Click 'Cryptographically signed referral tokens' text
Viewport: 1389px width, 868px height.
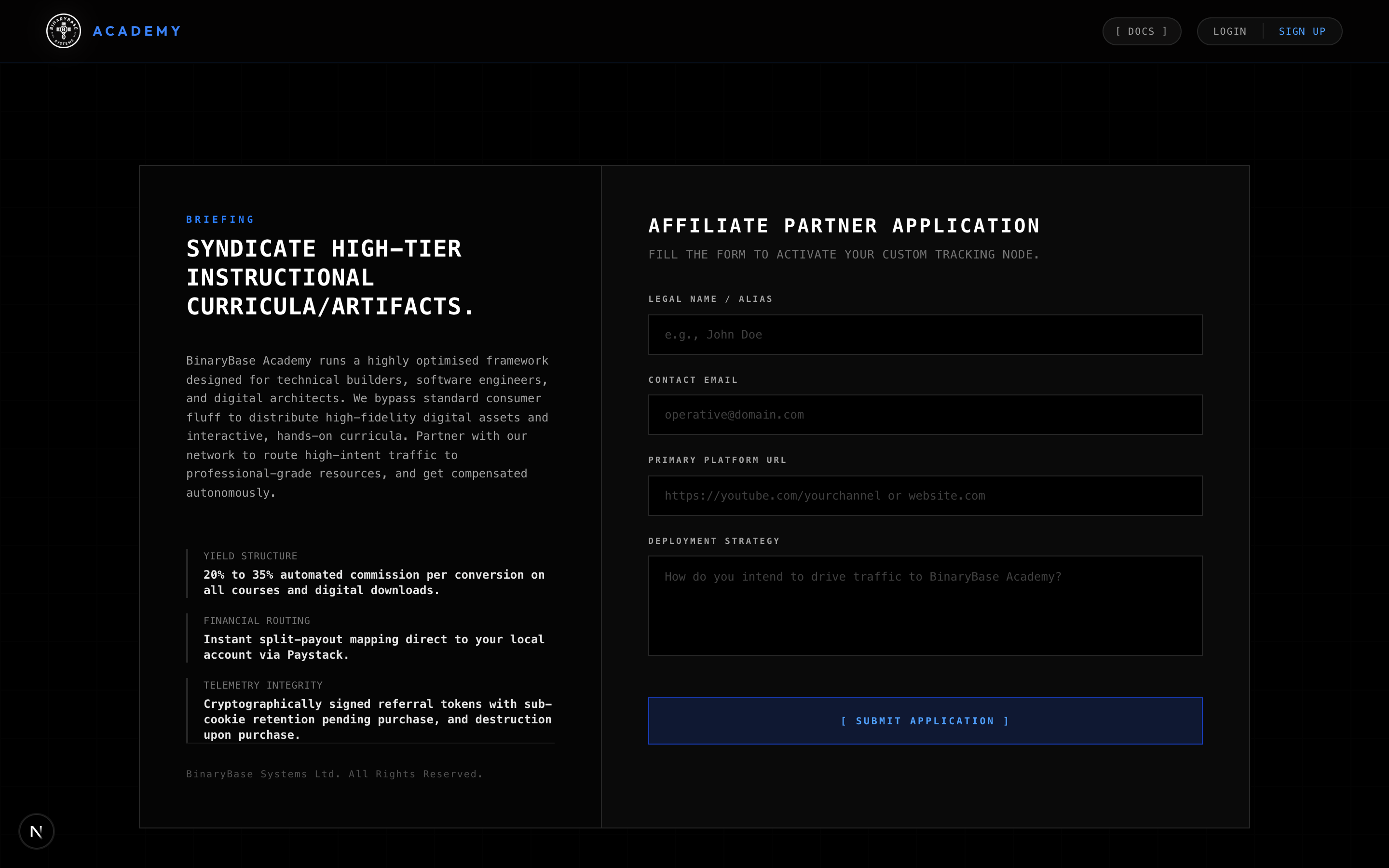(x=378, y=719)
